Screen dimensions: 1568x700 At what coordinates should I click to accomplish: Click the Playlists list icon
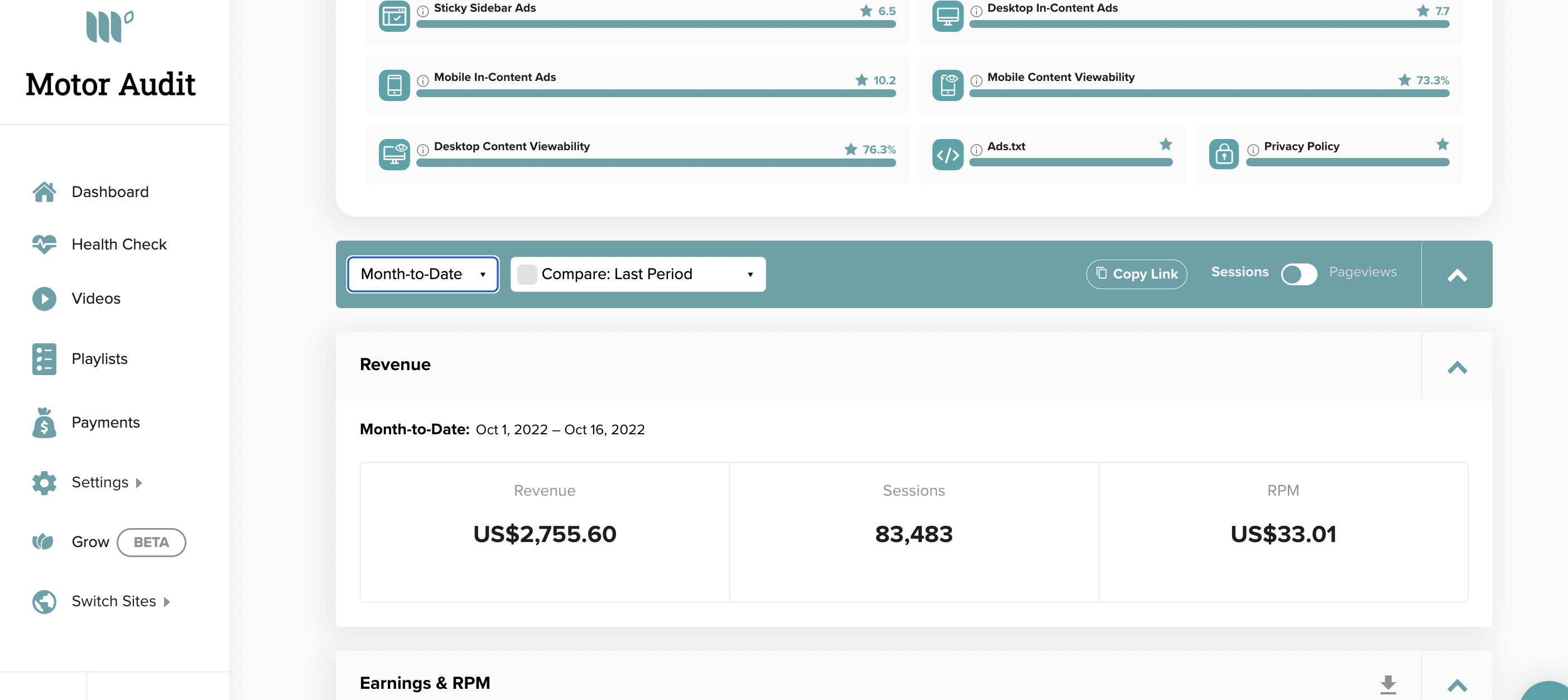[44, 358]
